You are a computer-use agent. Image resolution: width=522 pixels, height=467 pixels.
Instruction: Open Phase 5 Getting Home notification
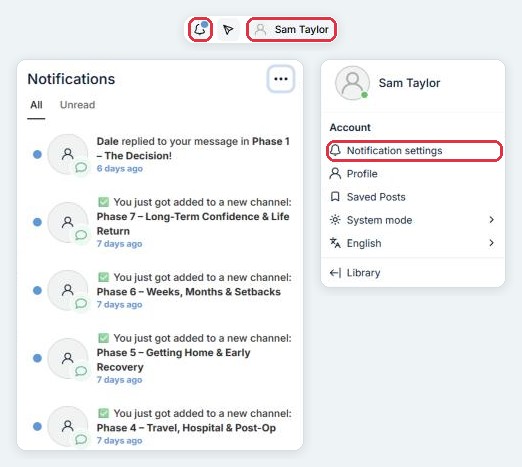tap(160, 358)
